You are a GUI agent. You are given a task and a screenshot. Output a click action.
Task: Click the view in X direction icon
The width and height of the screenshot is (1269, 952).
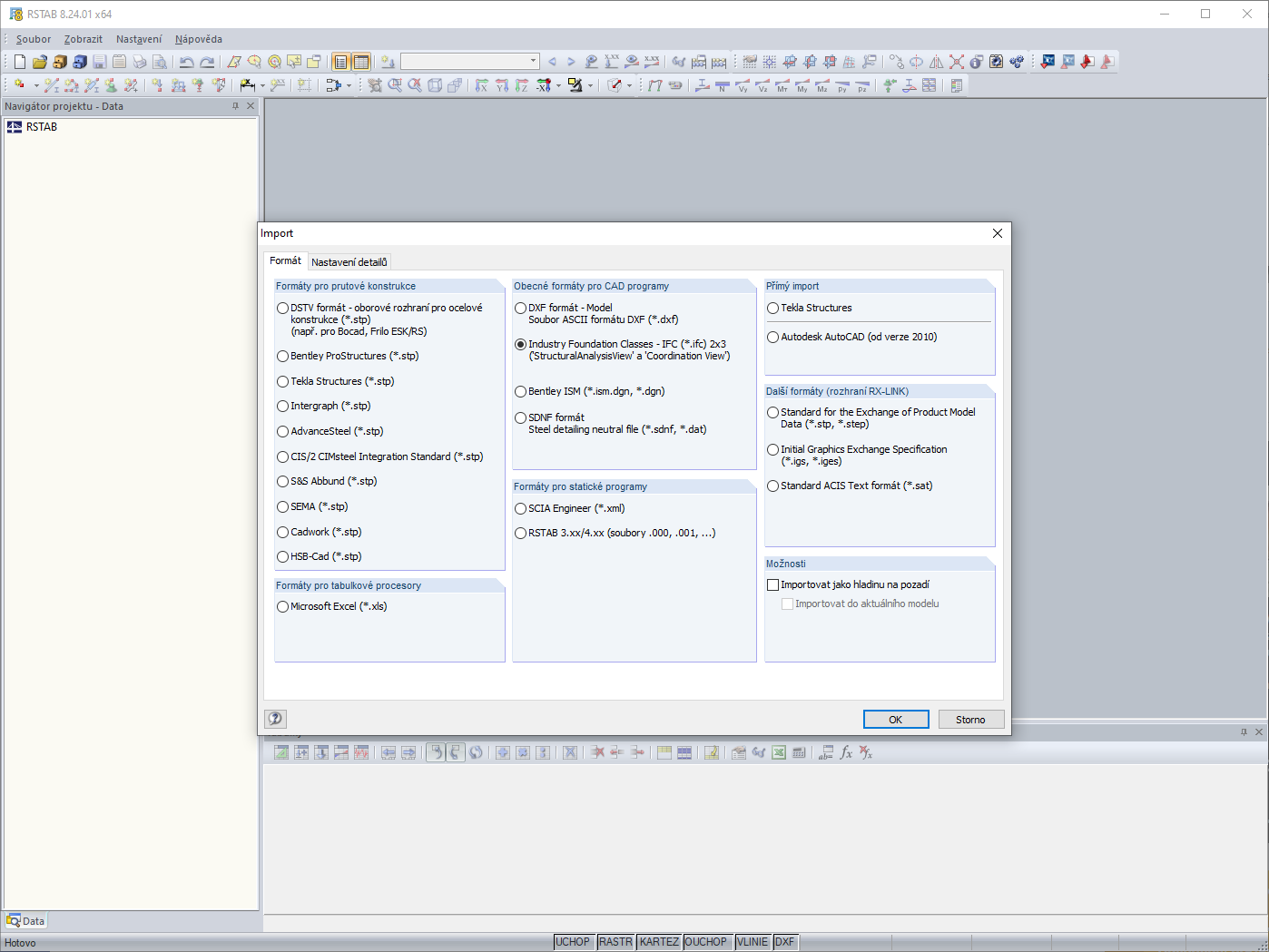pos(482,85)
